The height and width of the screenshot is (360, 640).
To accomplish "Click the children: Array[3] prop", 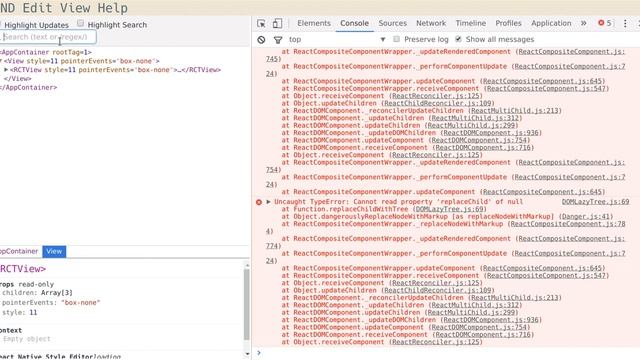I will [37, 293].
